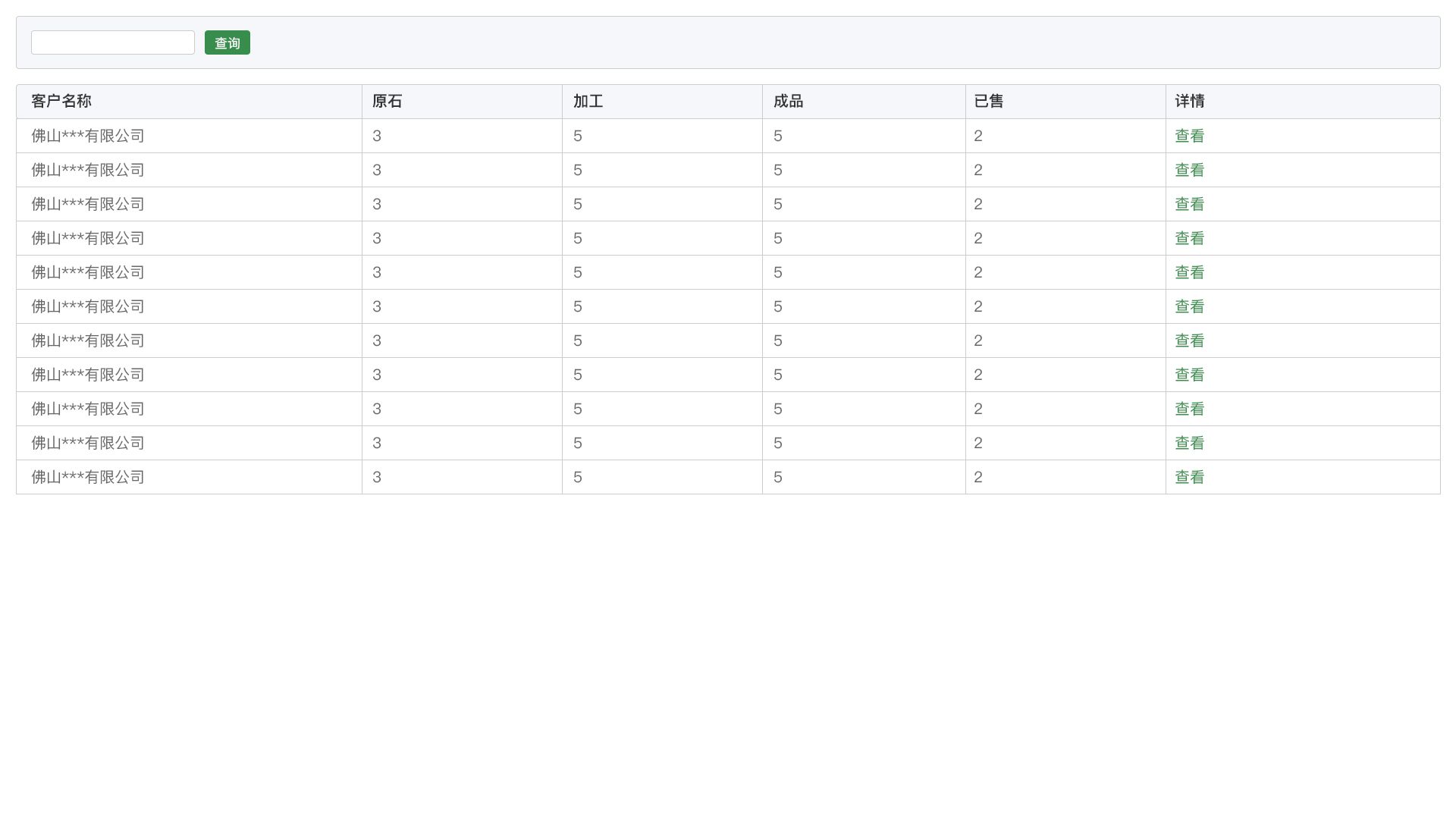Select the first row's 佛山***有限公司 customer name
The image size is (1456, 819).
(88, 136)
